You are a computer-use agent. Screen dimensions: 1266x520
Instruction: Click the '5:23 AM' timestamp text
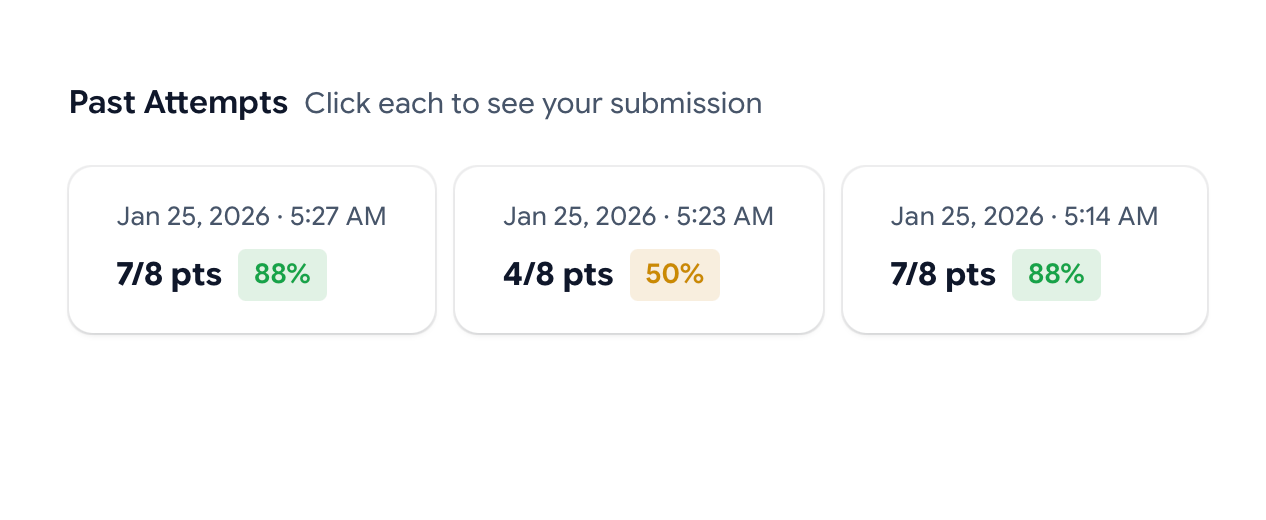click(725, 216)
